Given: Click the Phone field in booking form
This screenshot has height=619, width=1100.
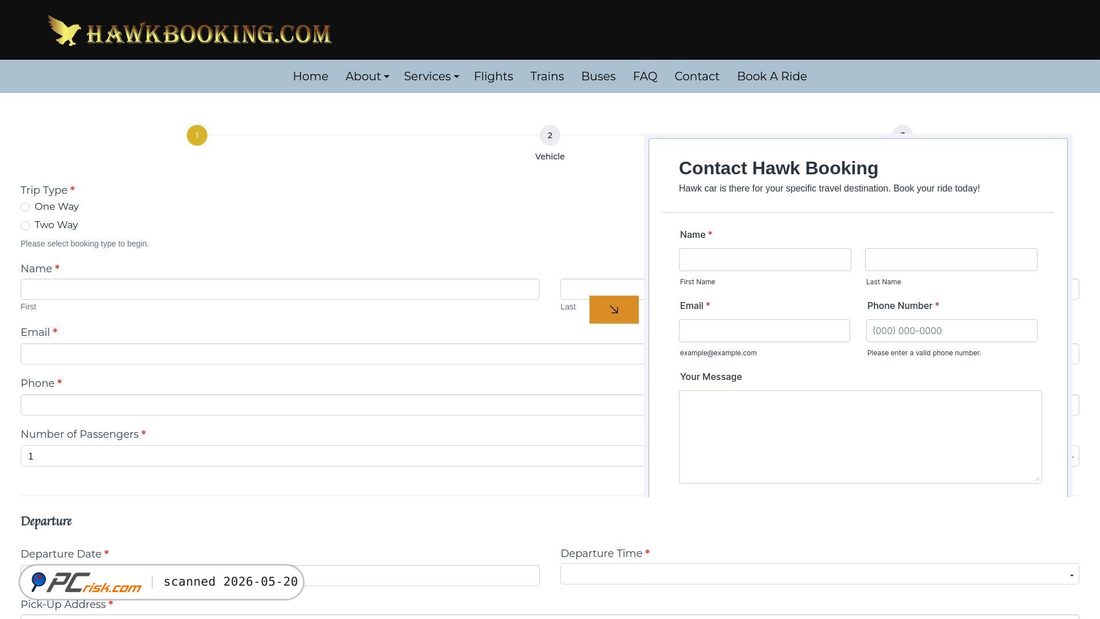Looking at the screenshot, I should coord(333,405).
